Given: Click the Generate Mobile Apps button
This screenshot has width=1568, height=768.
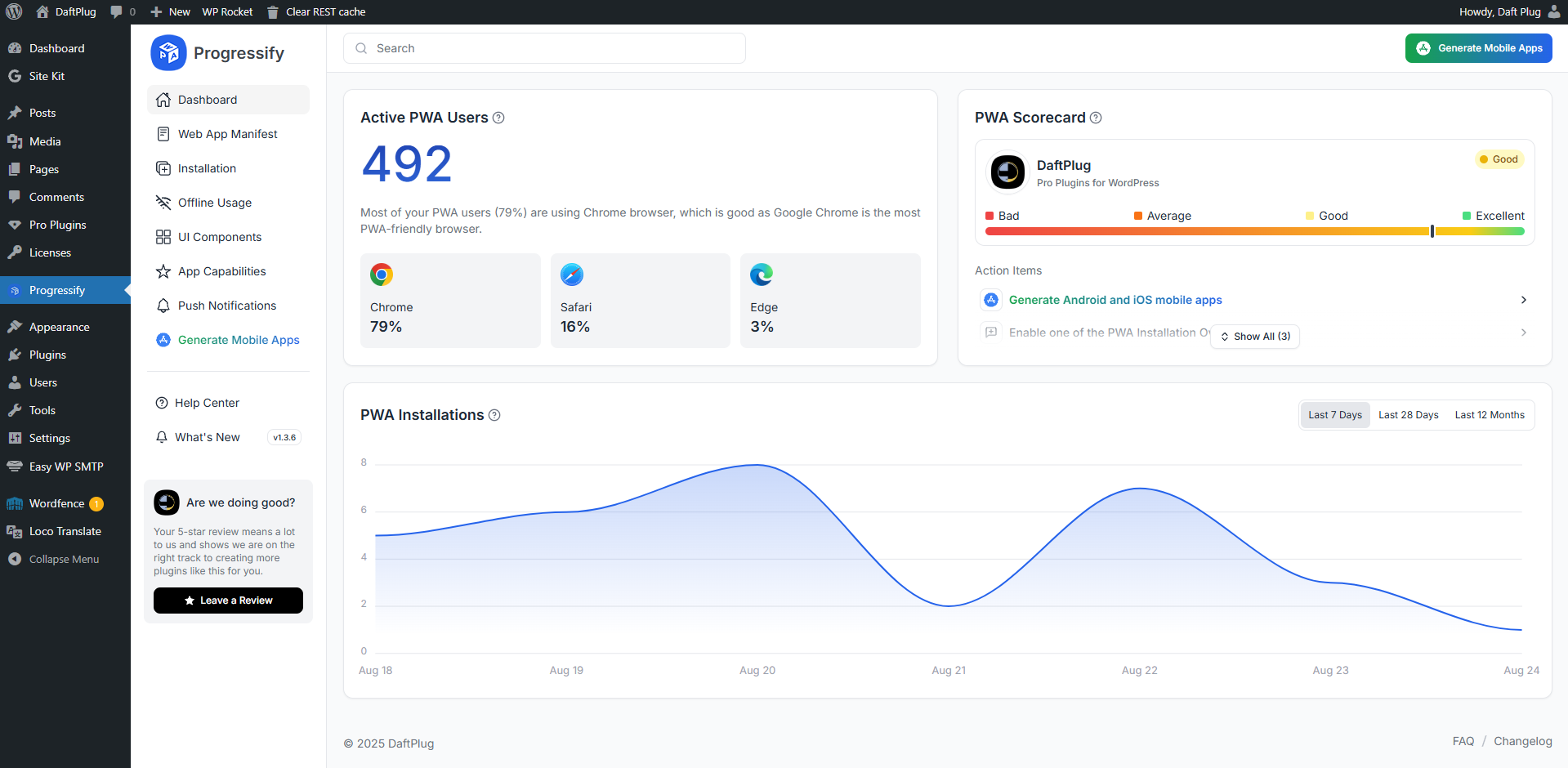Looking at the screenshot, I should tap(1478, 48).
